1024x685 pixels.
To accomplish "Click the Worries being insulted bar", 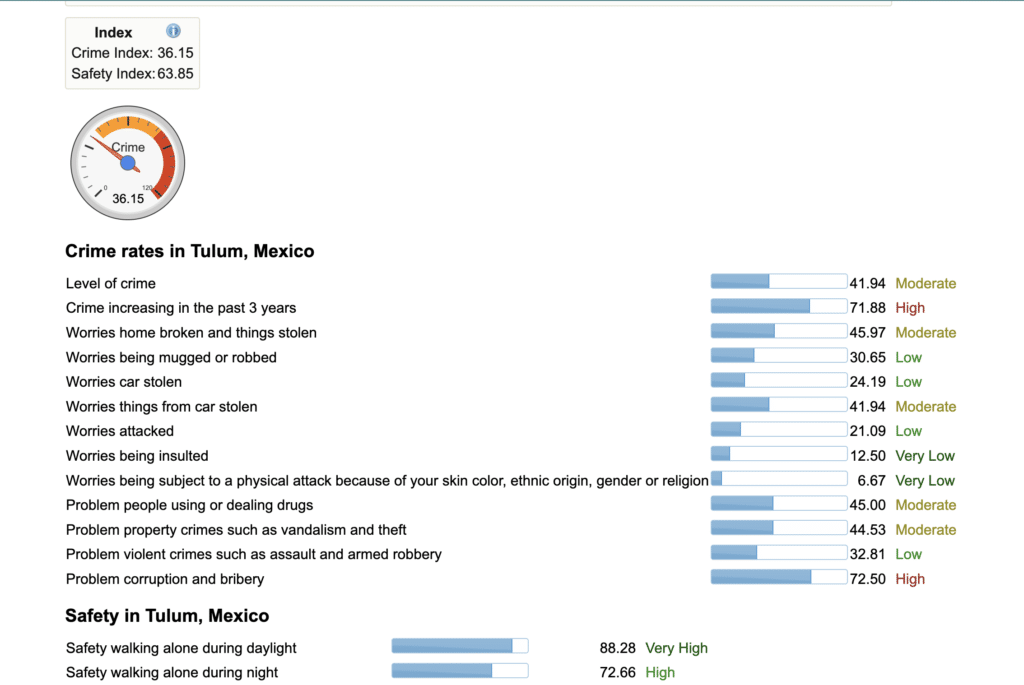I will tap(779, 454).
